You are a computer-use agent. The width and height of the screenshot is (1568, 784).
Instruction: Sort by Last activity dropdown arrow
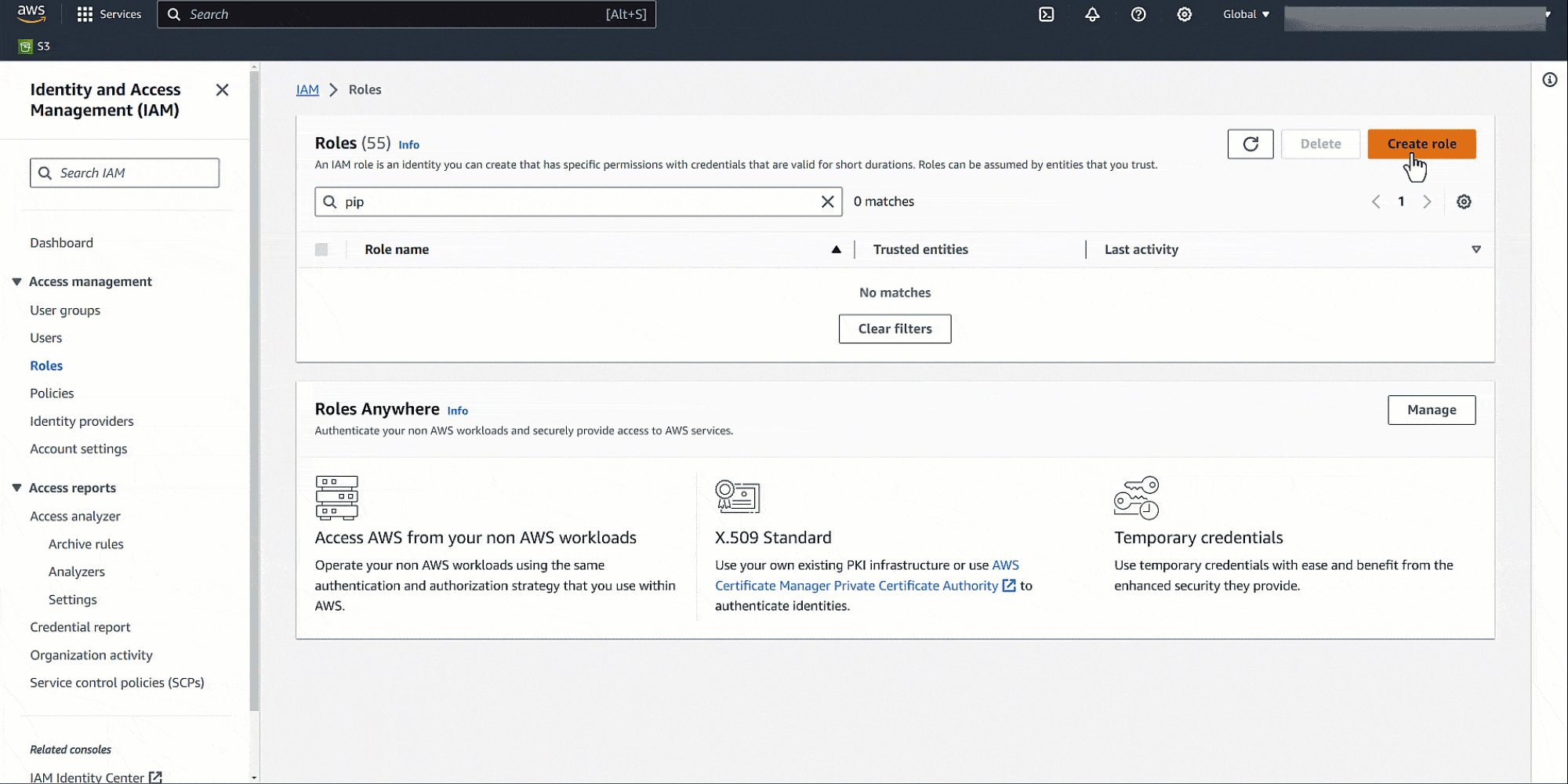[x=1476, y=249]
